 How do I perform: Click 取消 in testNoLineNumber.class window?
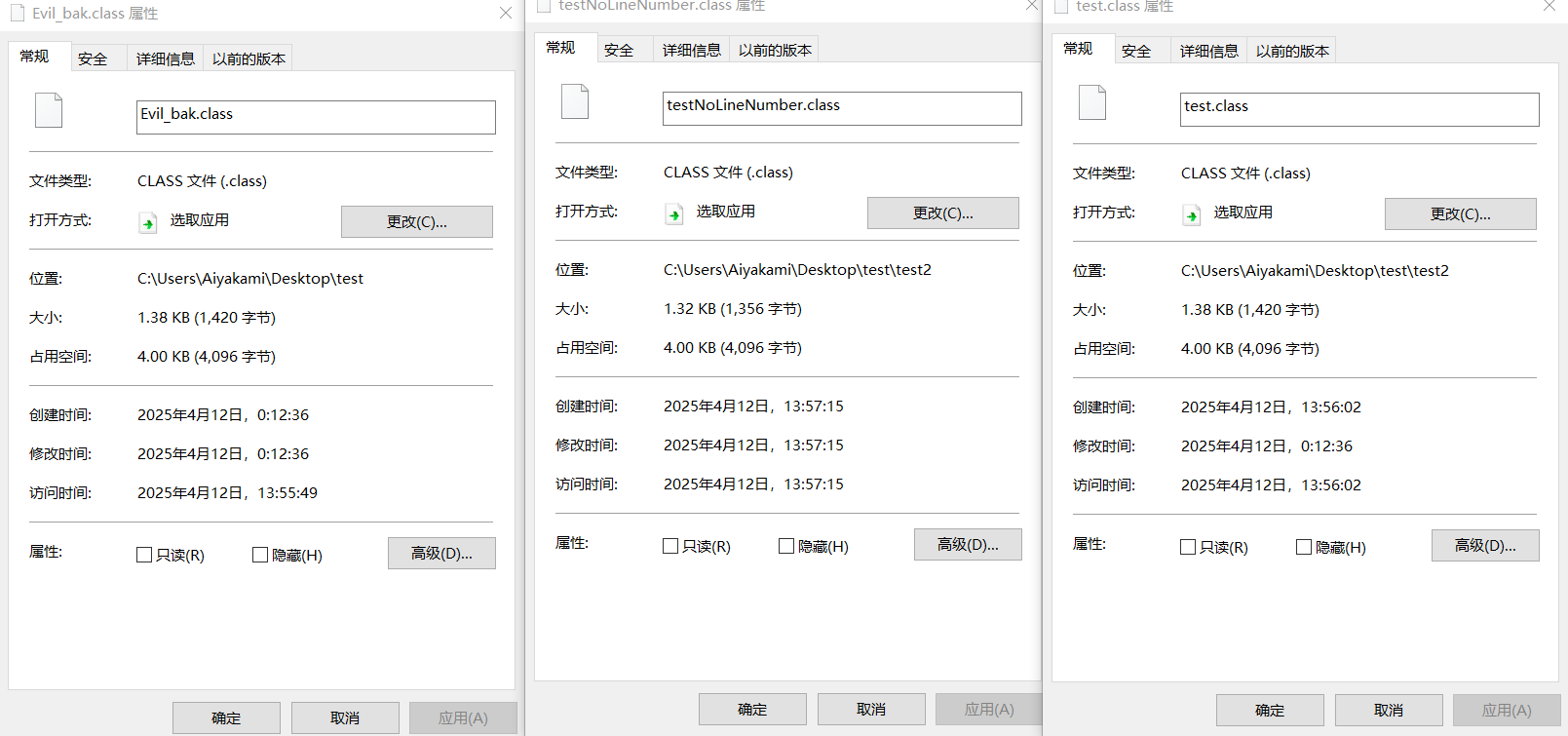click(871, 709)
